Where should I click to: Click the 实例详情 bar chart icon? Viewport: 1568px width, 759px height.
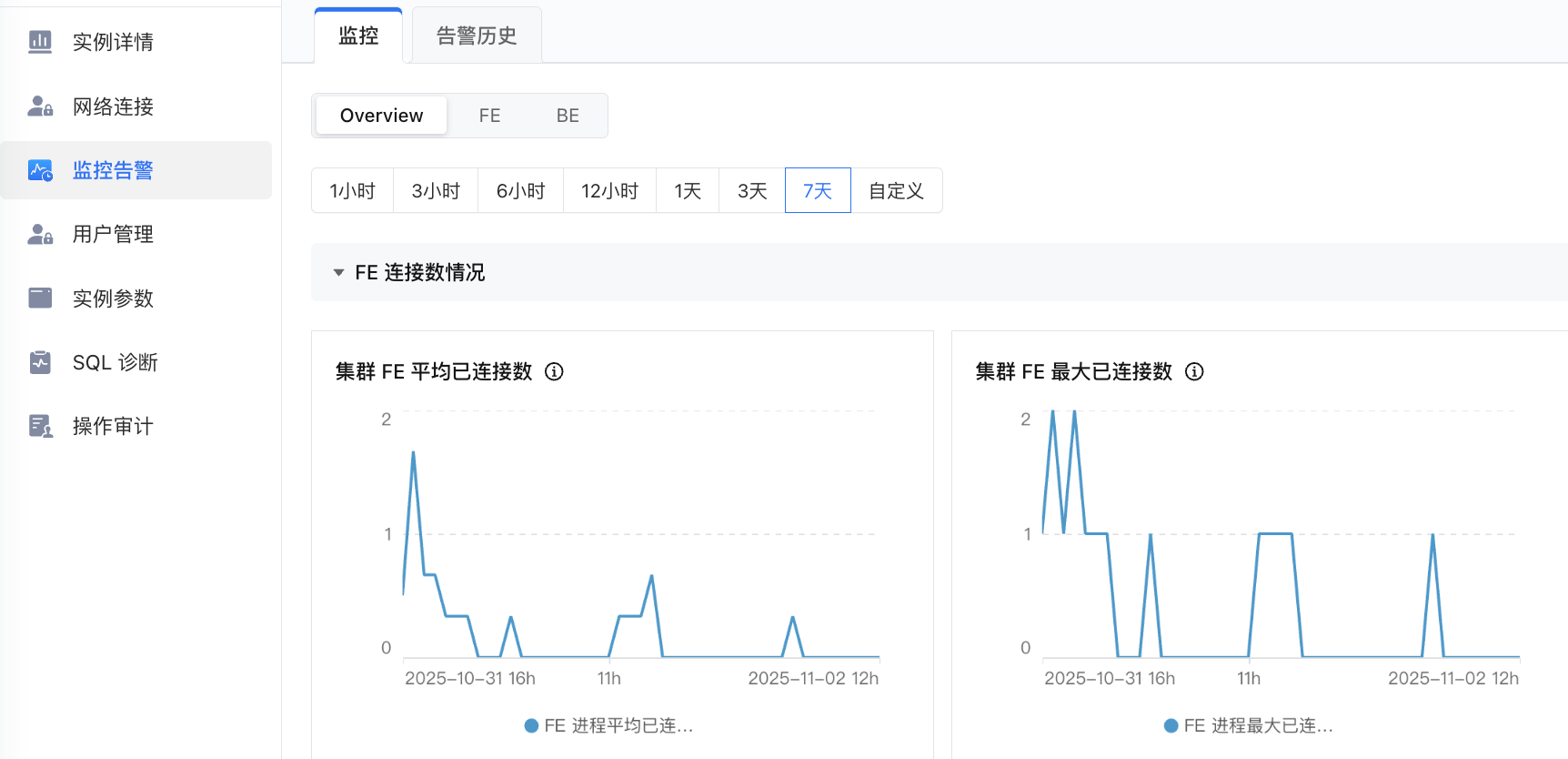40,42
